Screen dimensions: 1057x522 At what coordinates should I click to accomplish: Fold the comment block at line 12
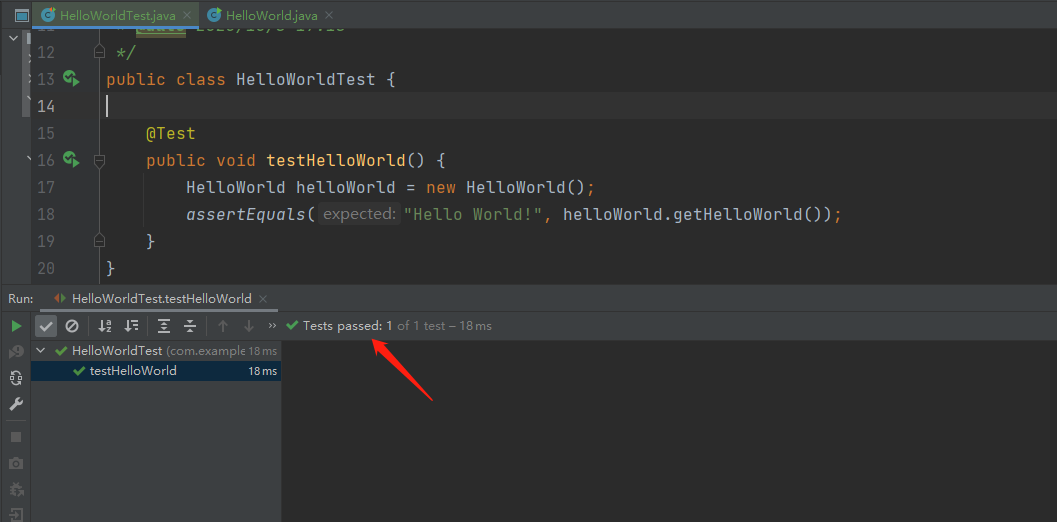(100, 52)
